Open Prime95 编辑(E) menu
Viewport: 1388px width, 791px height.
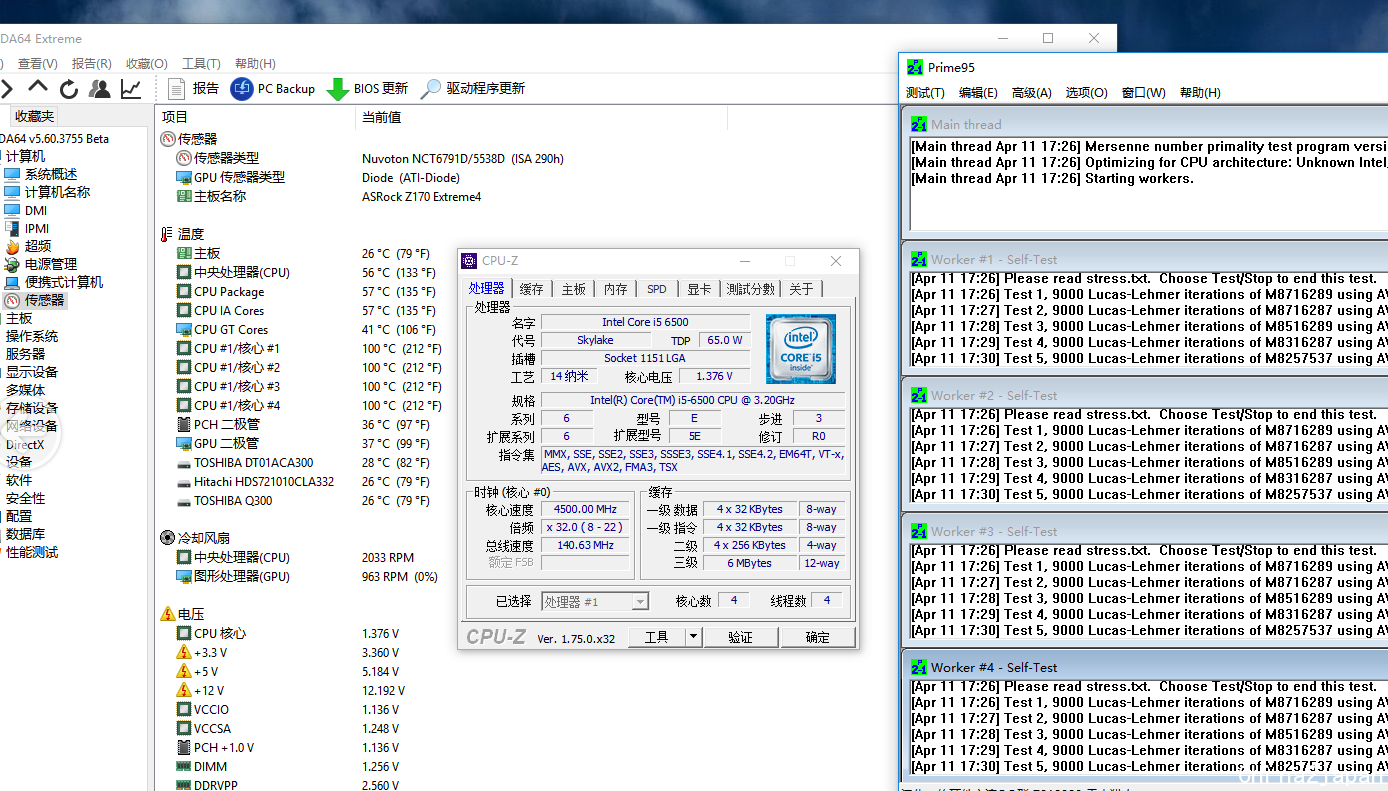(978, 93)
